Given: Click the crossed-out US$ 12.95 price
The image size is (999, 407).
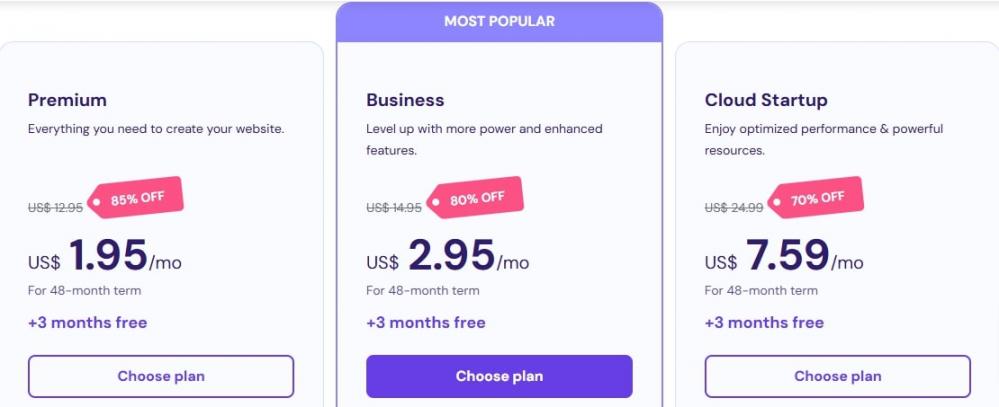Looking at the screenshot, I should point(55,207).
